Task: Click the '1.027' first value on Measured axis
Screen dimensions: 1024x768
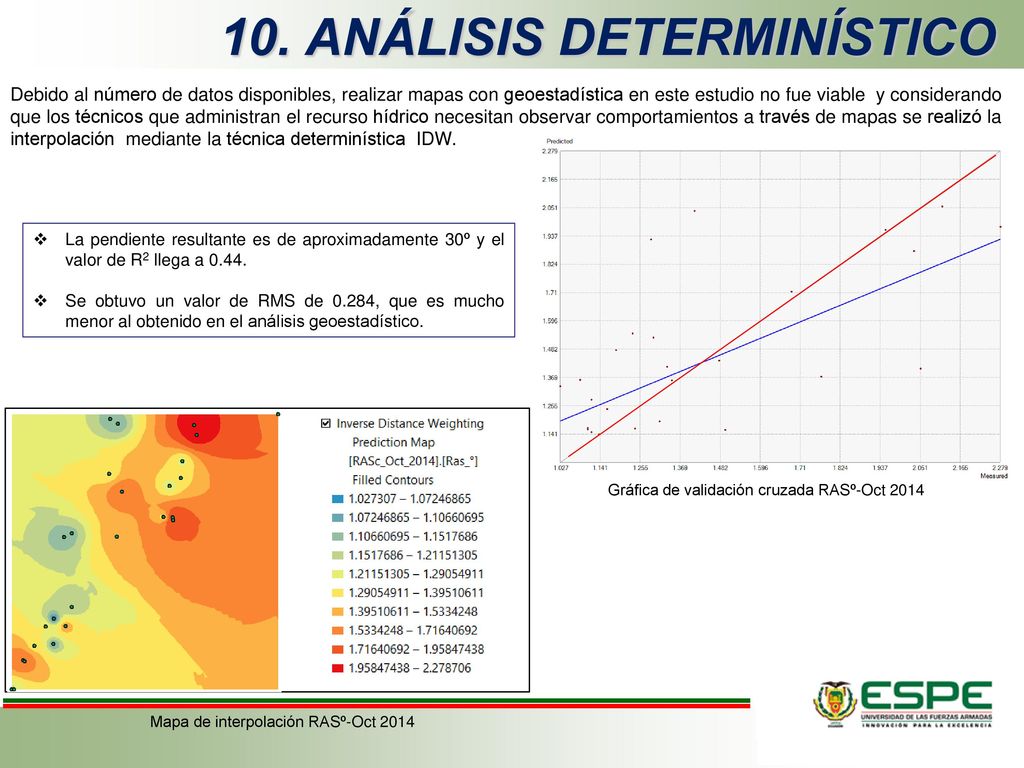Action: 560,468
